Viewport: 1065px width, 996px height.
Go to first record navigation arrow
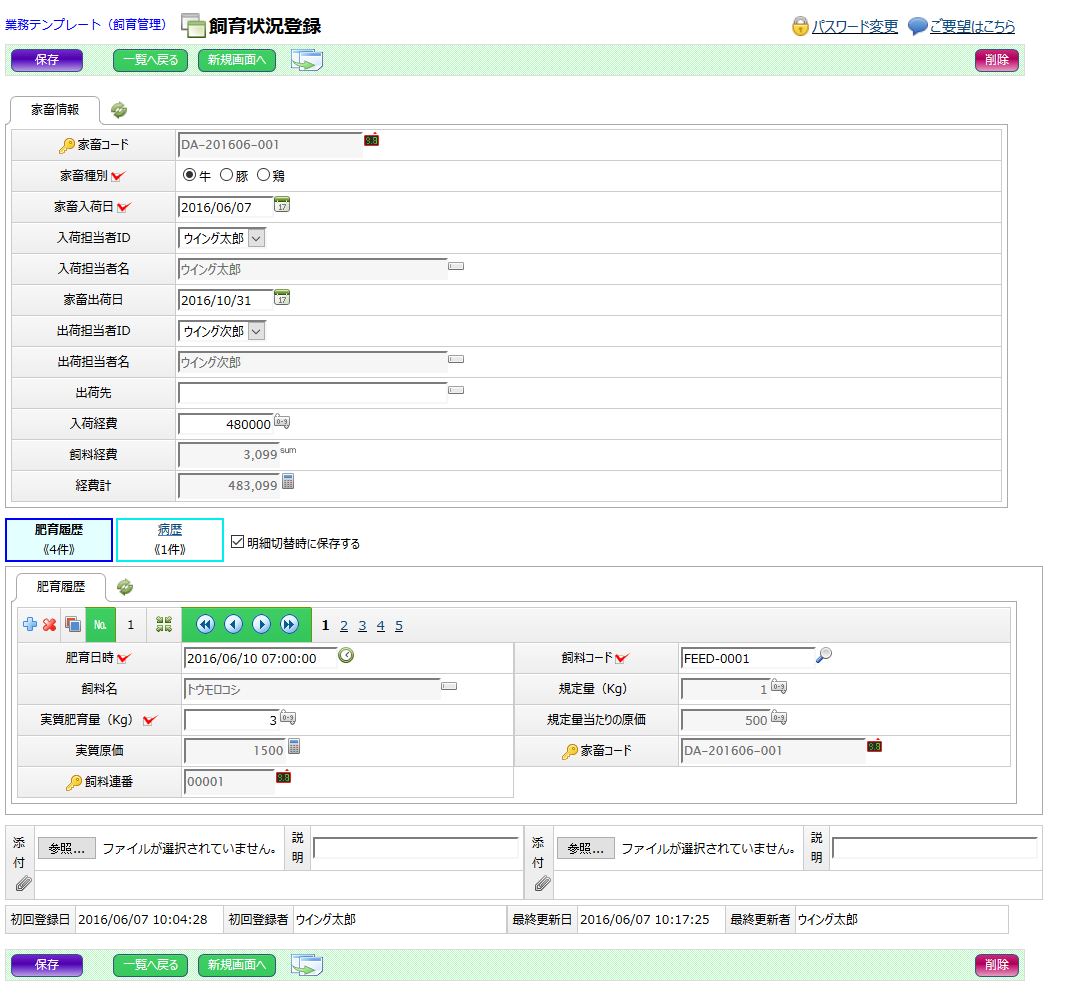tap(205, 625)
